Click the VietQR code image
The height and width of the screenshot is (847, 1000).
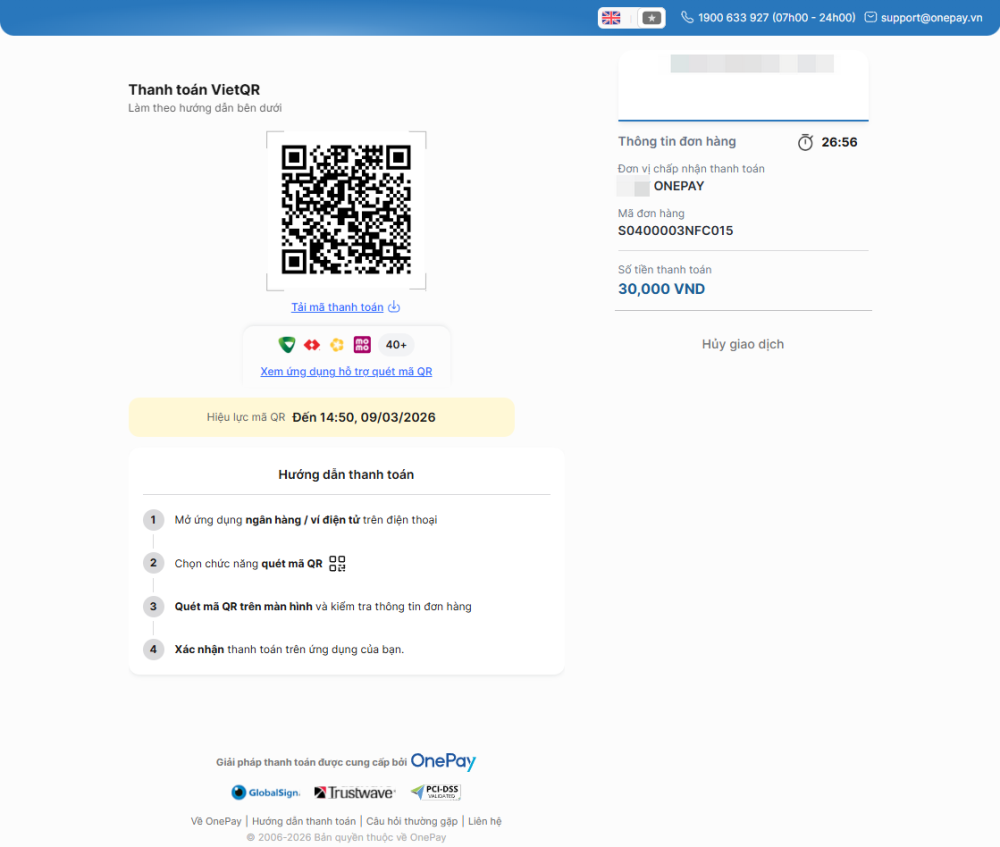pyautogui.click(x=346, y=210)
